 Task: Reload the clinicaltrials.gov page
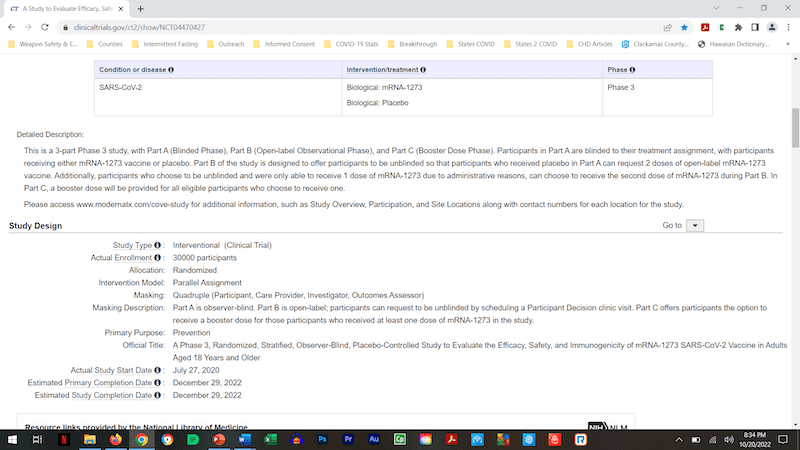[45, 27]
